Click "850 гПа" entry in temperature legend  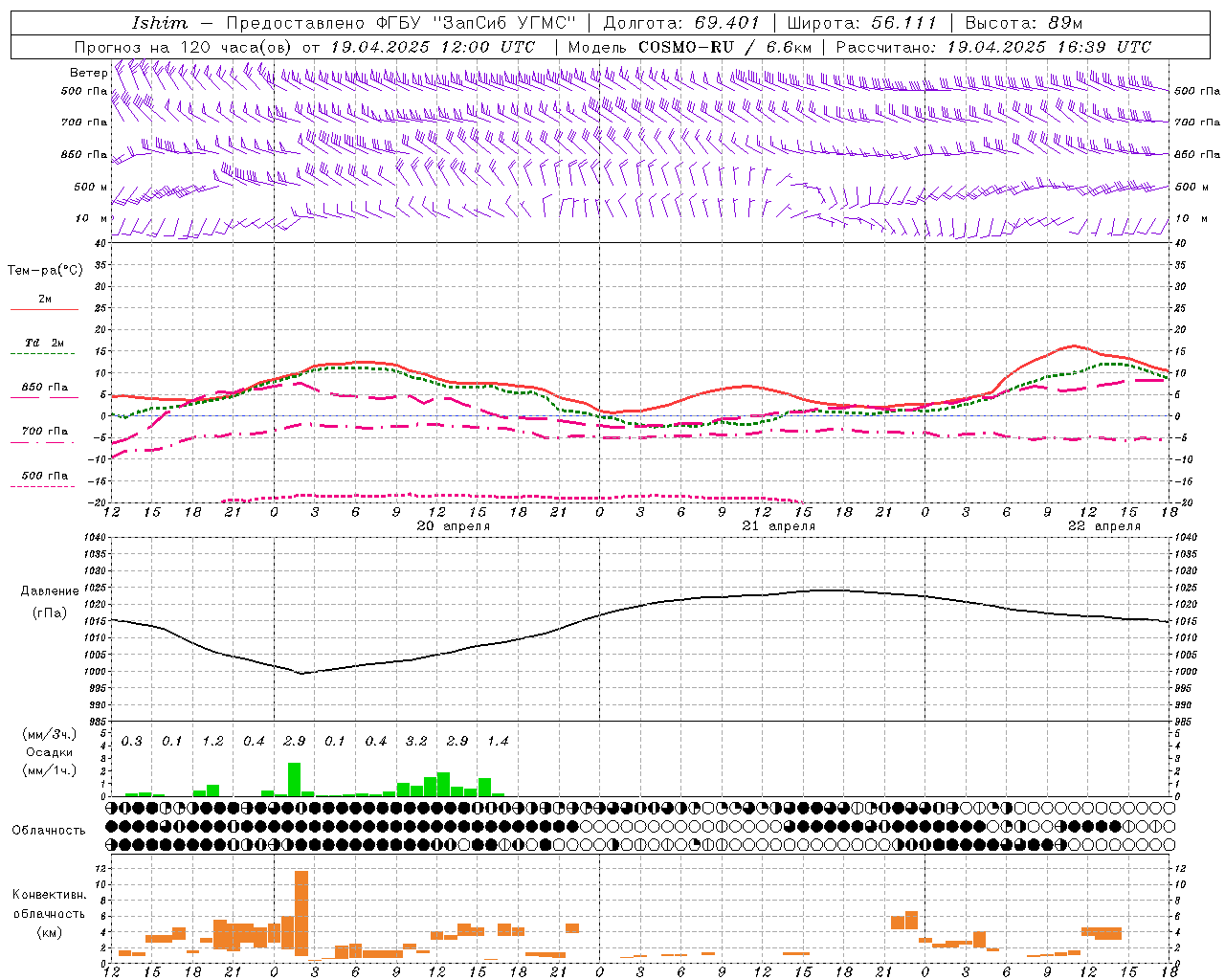45,388
